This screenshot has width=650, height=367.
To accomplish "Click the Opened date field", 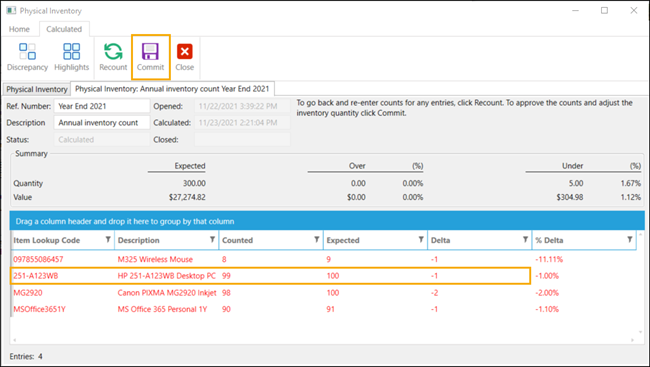I will click(242, 106).
